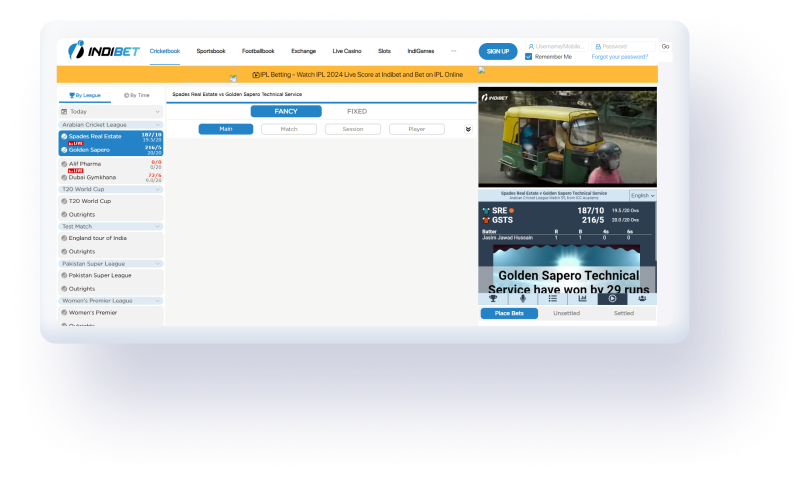Open the Place Bets tab
Viewport: 810px width, 484px height.
[x=509, y=314]
